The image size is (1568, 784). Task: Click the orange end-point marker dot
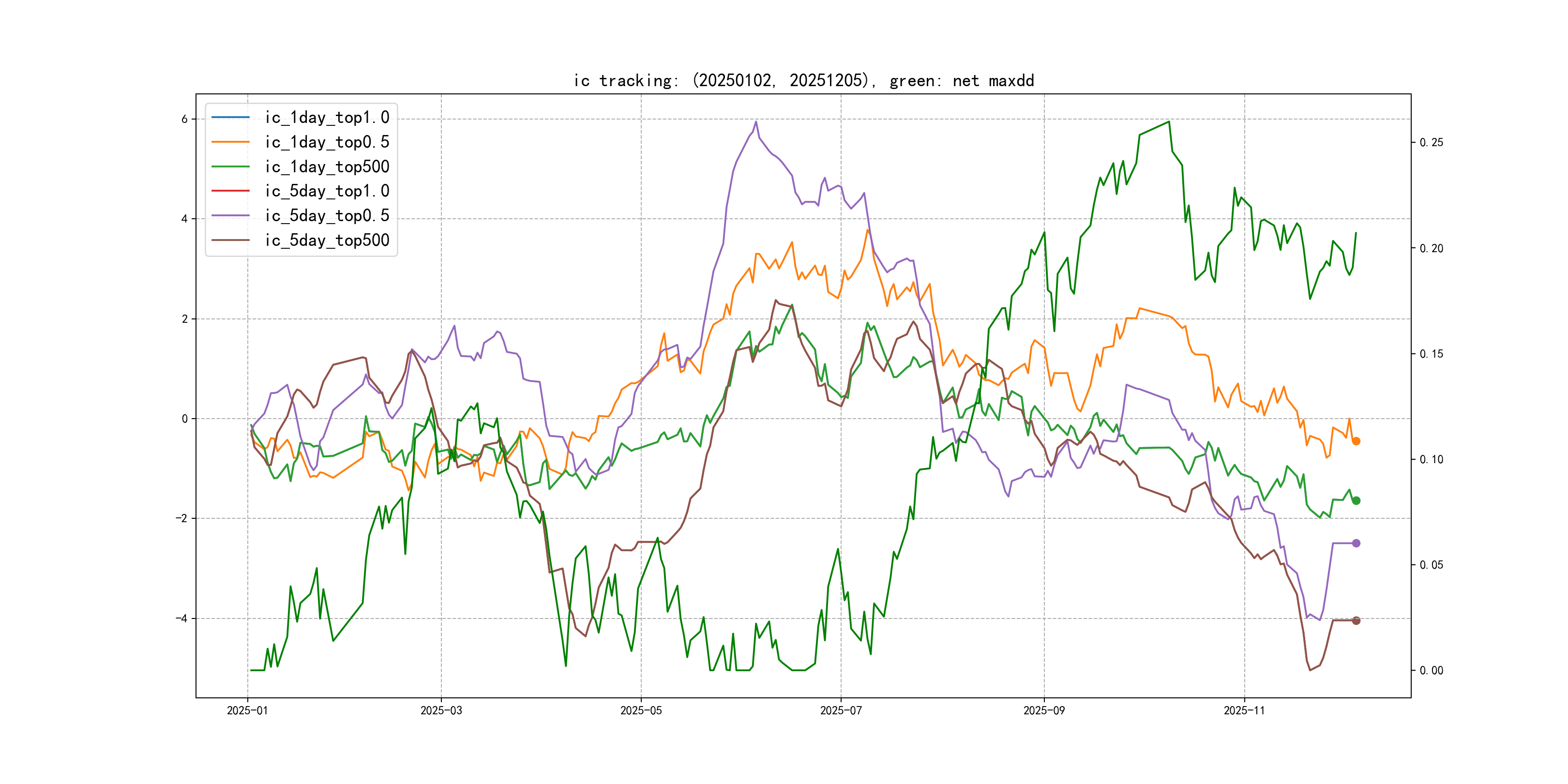1356,441
